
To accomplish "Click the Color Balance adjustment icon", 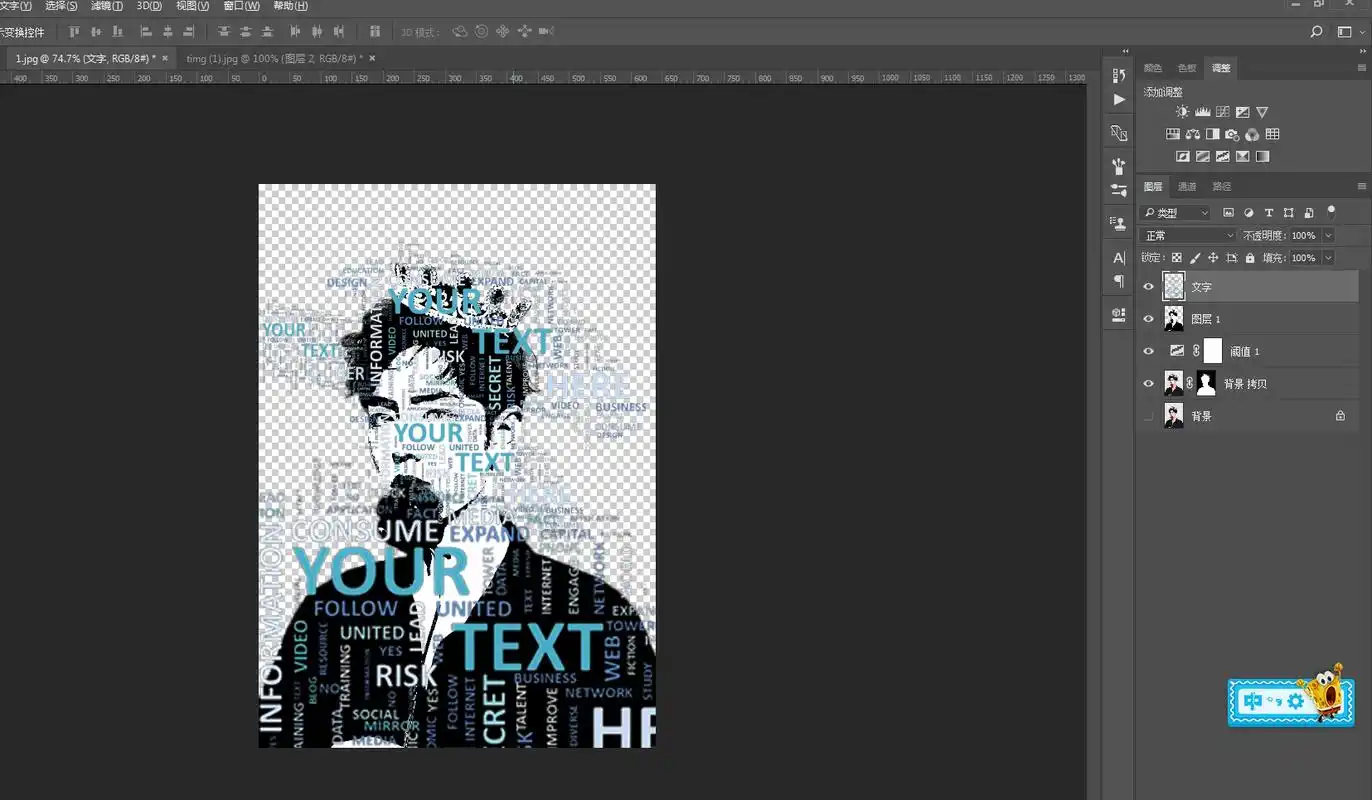I will point(1193,135).
